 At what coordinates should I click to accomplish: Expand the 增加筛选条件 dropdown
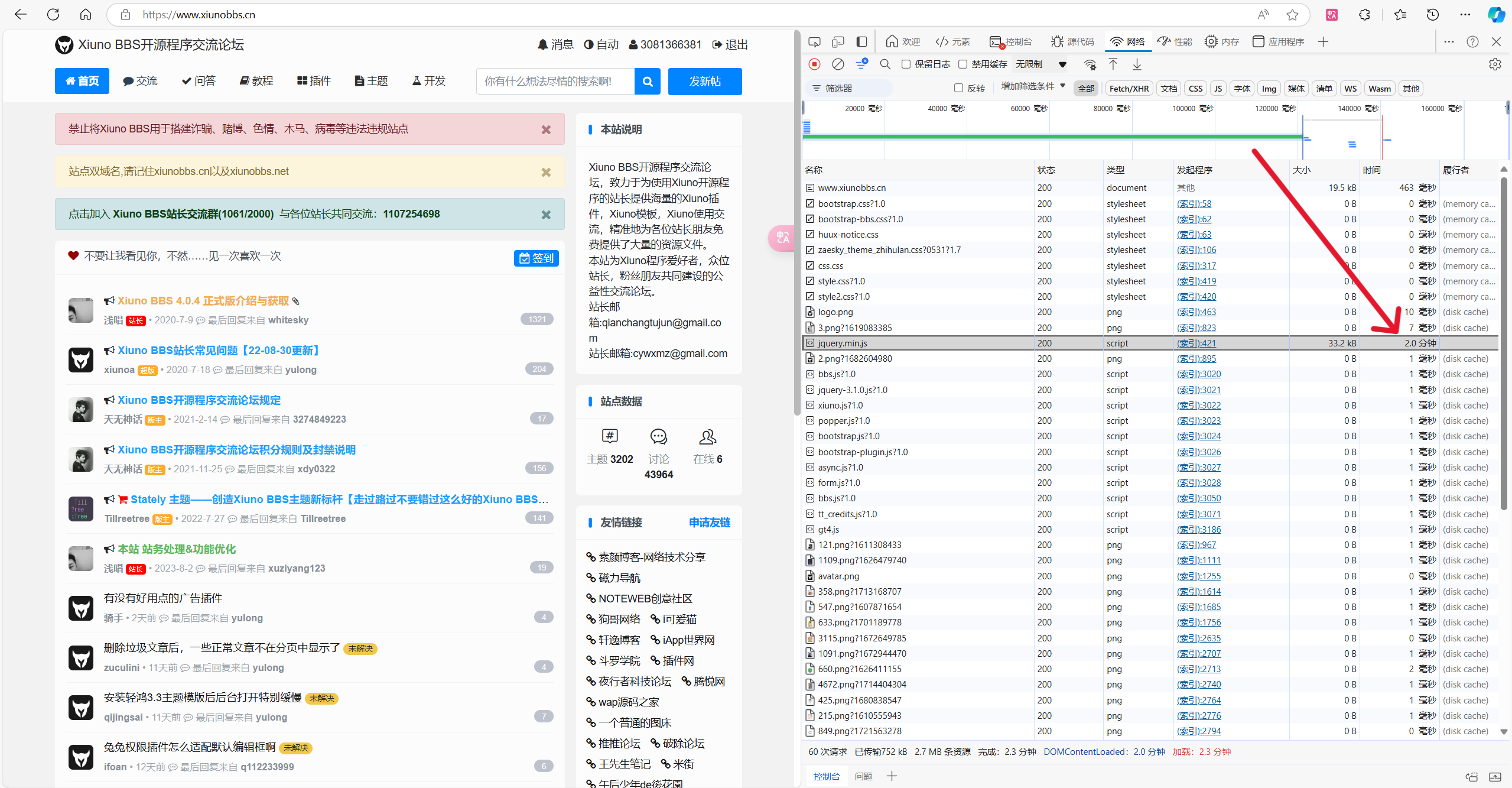click(1033, 86)
